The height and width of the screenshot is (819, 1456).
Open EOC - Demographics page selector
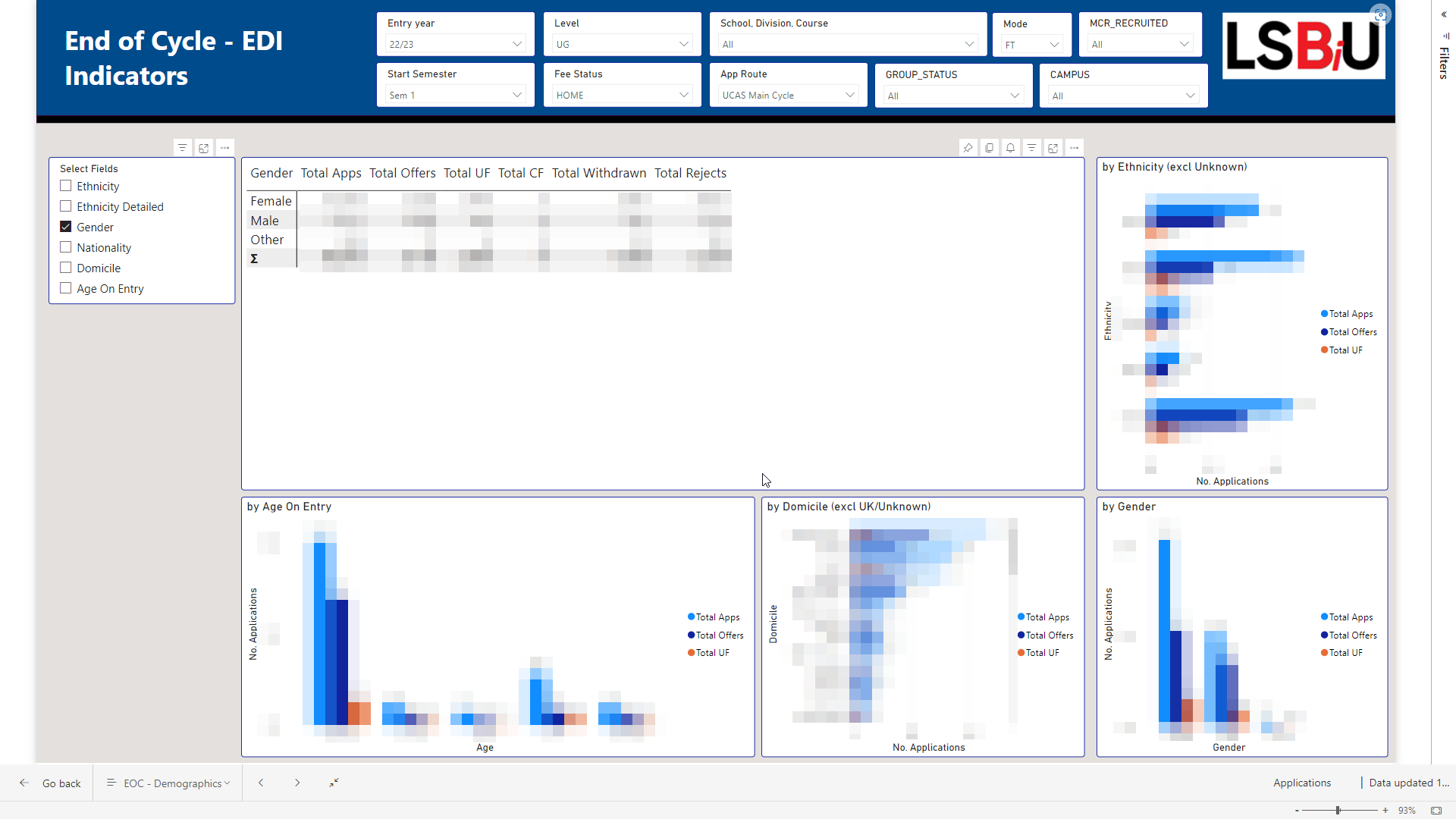pos(168,783)
